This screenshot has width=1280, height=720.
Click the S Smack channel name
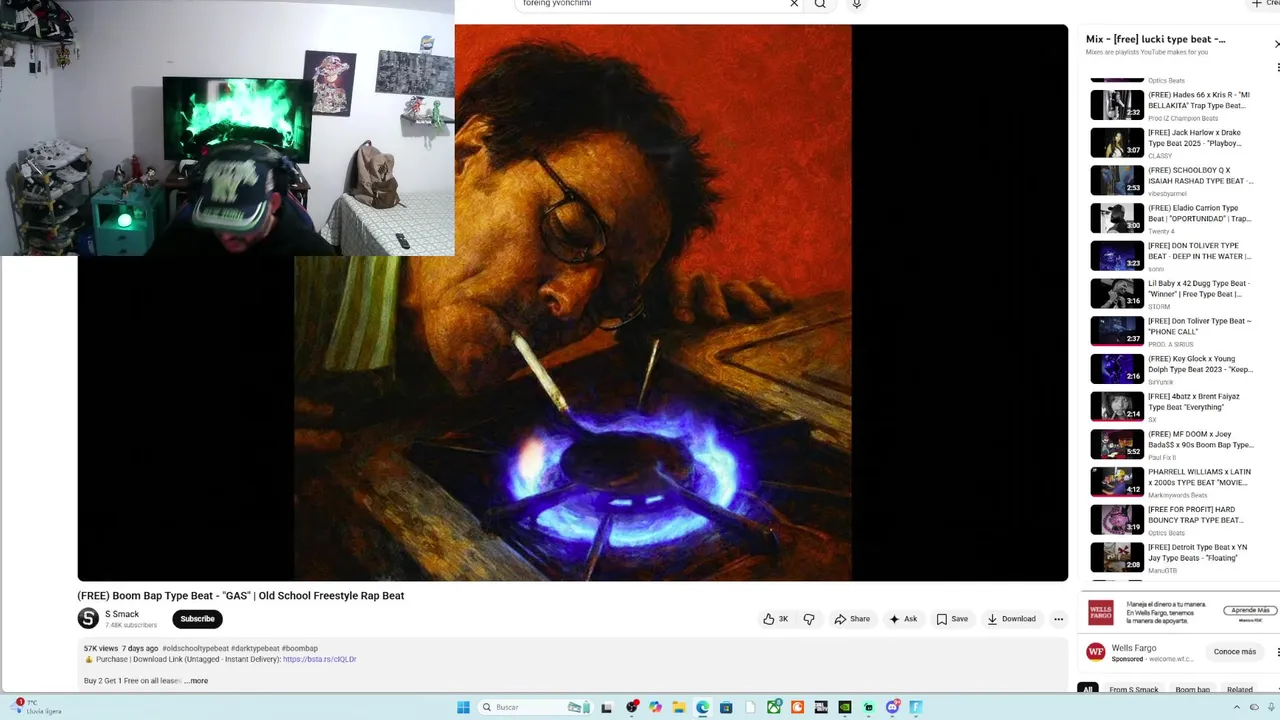pos(122,614)
